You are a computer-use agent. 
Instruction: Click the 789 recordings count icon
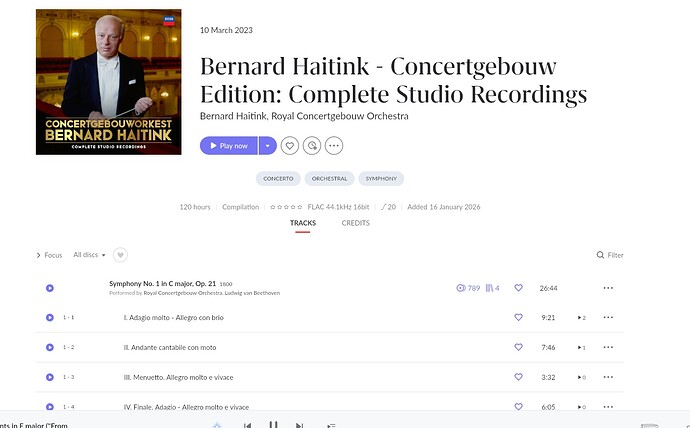pyautogui.click(x=468, y=288)
